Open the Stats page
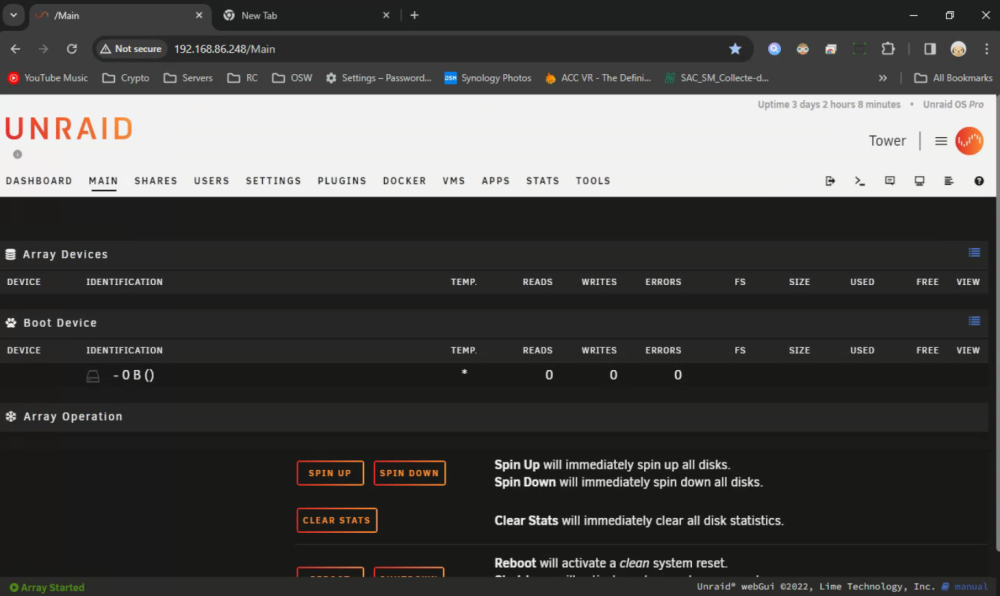 pos(543,181)
